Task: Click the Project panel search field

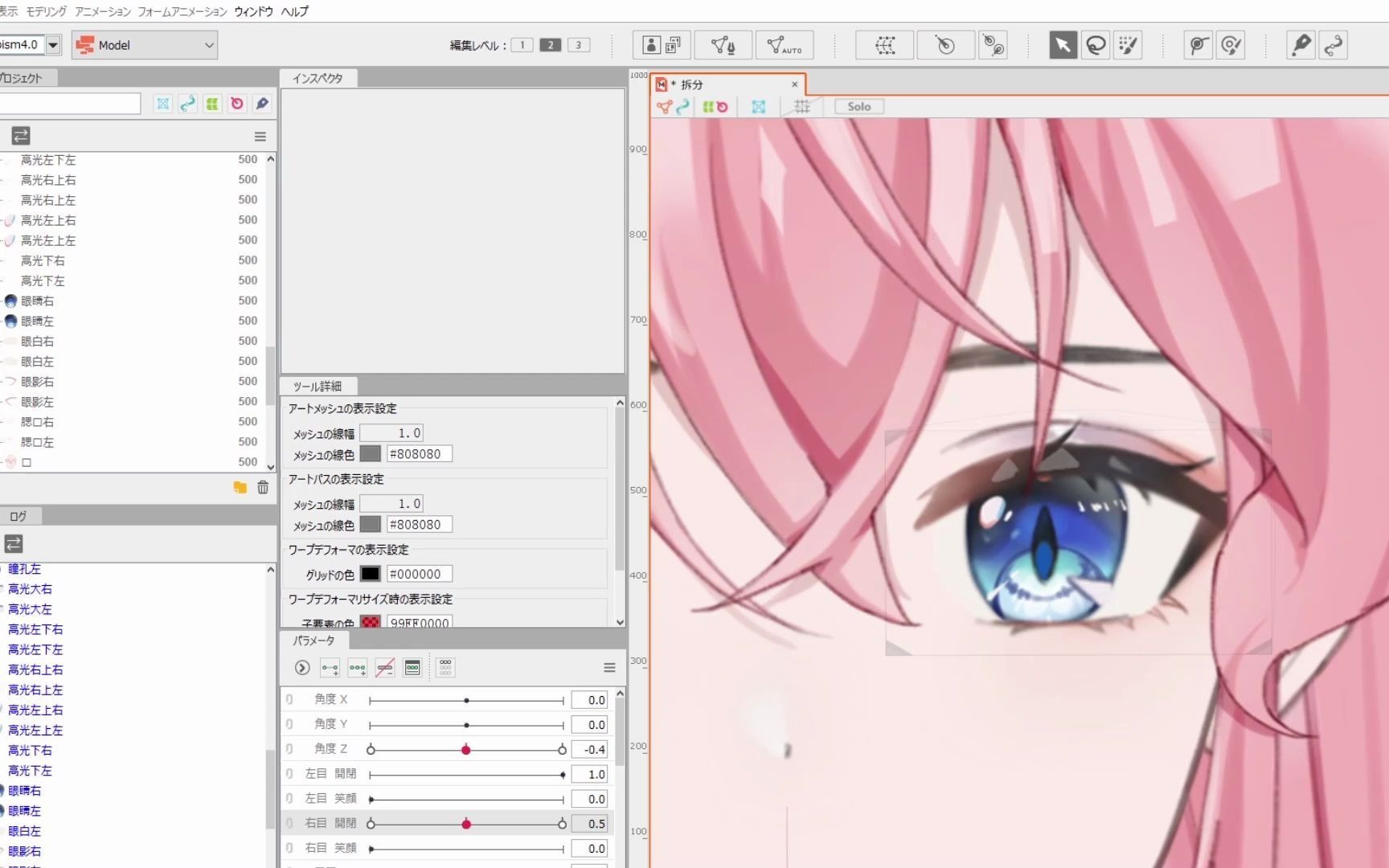Action: tap(71, 104)
